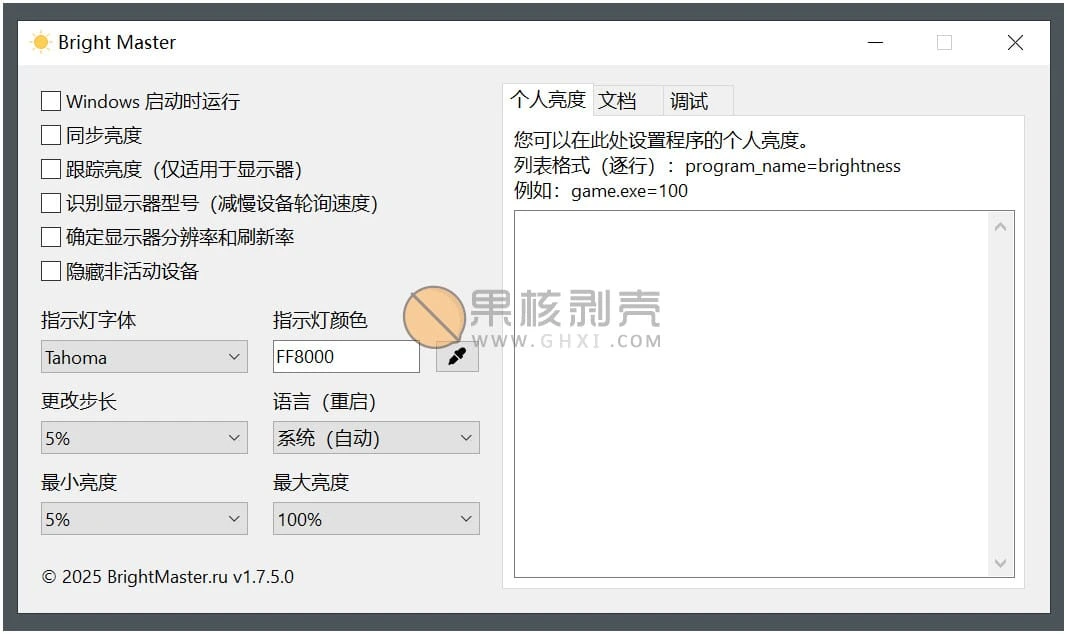
Task: Click the eyedropper color picker button
Action: click(457, 357)
